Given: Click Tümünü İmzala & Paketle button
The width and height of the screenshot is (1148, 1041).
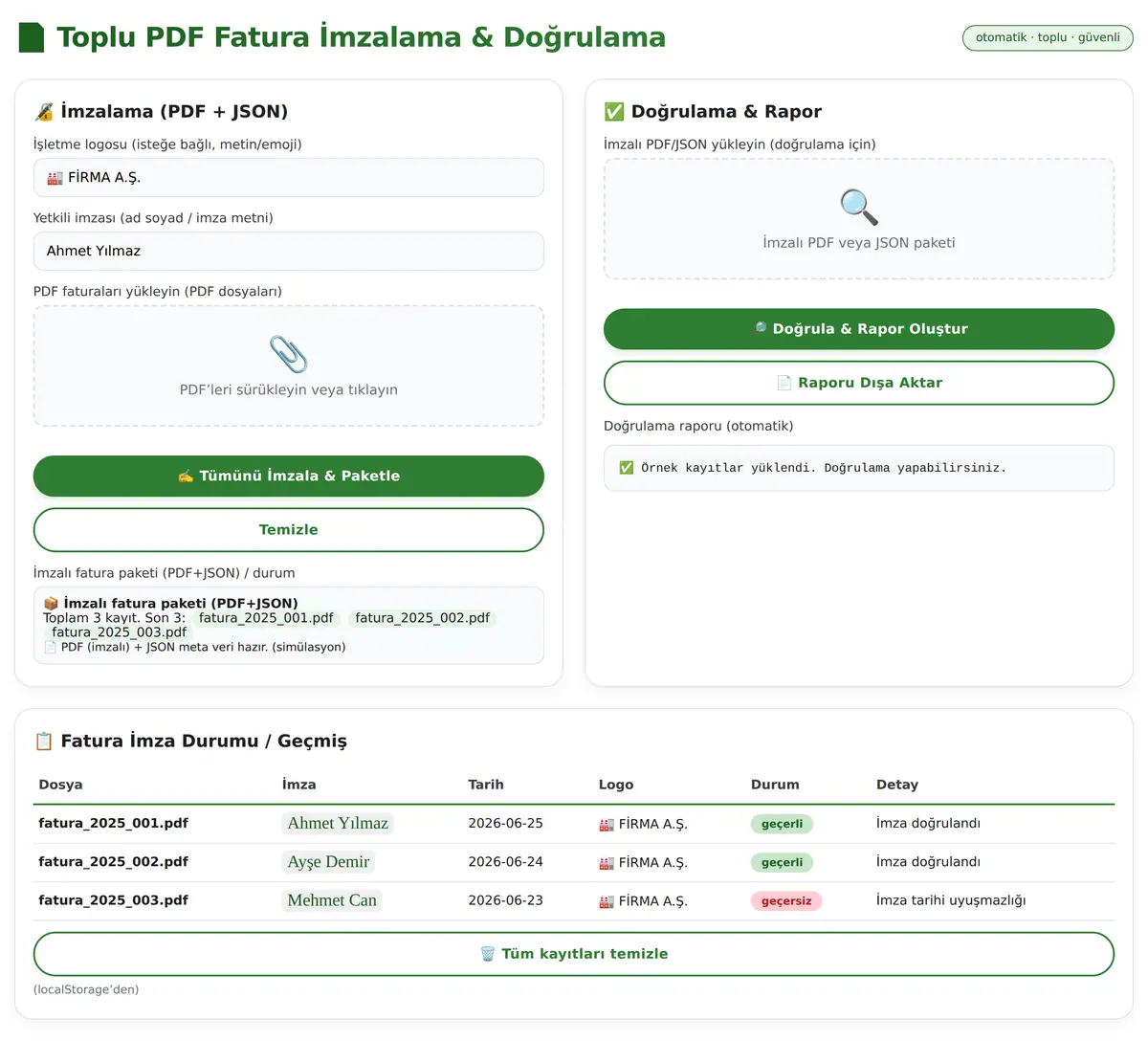Looking at the screenshot, I should point(289,476).
